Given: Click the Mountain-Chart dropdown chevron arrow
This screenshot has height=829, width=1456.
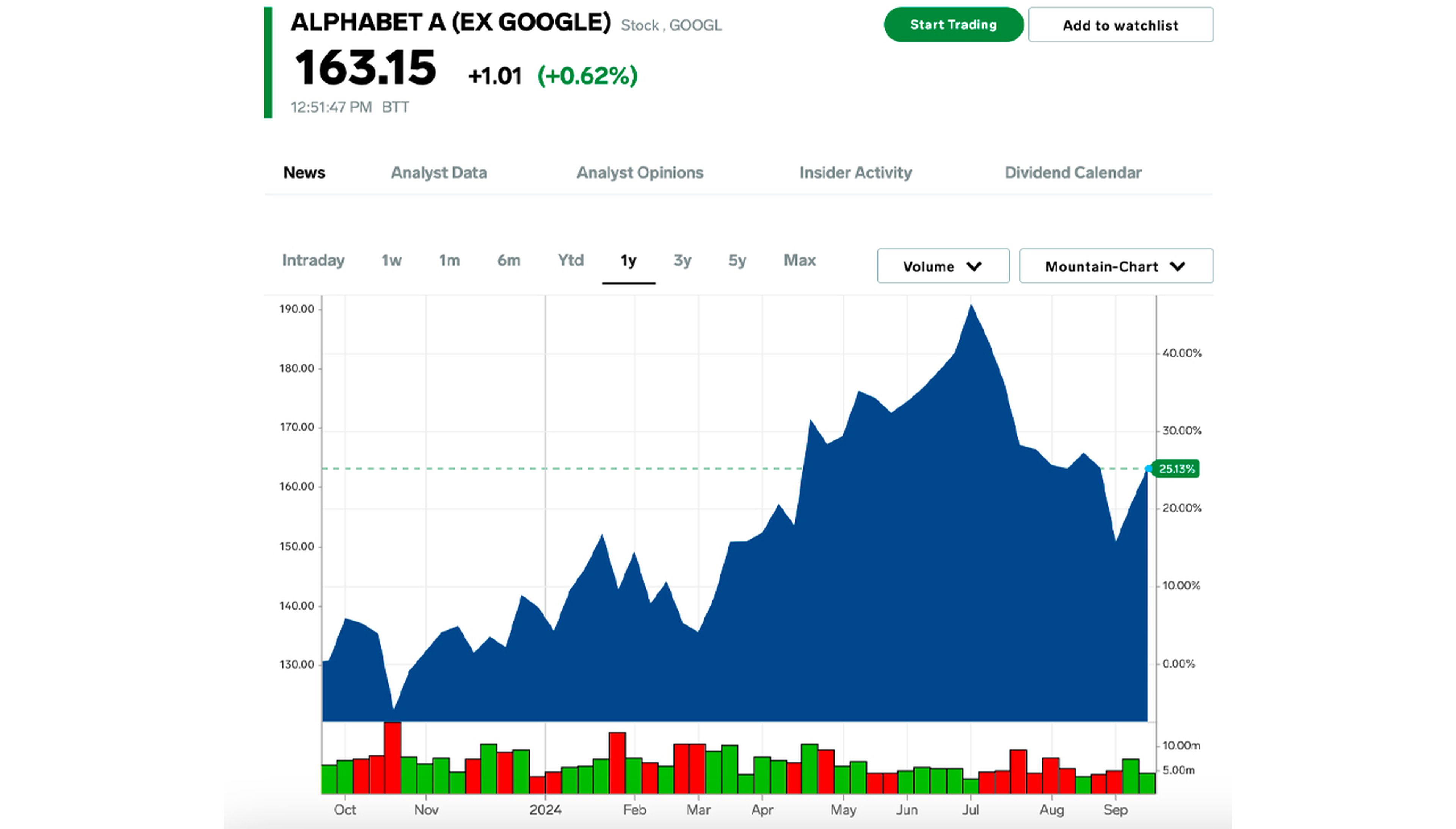Looking at the screenshot, I should [x=1178, y=266].
